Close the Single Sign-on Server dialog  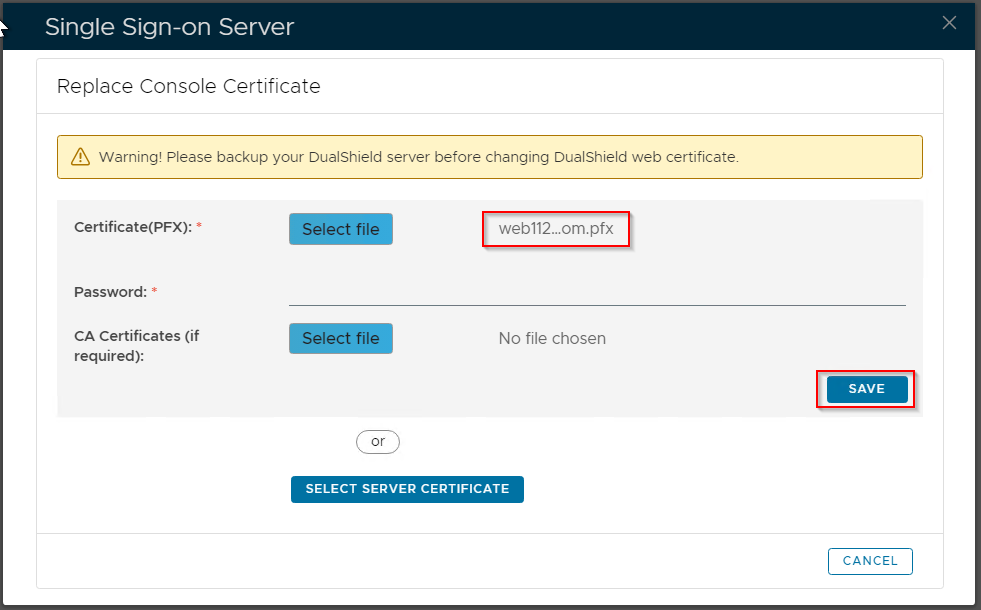pos(949,23)
